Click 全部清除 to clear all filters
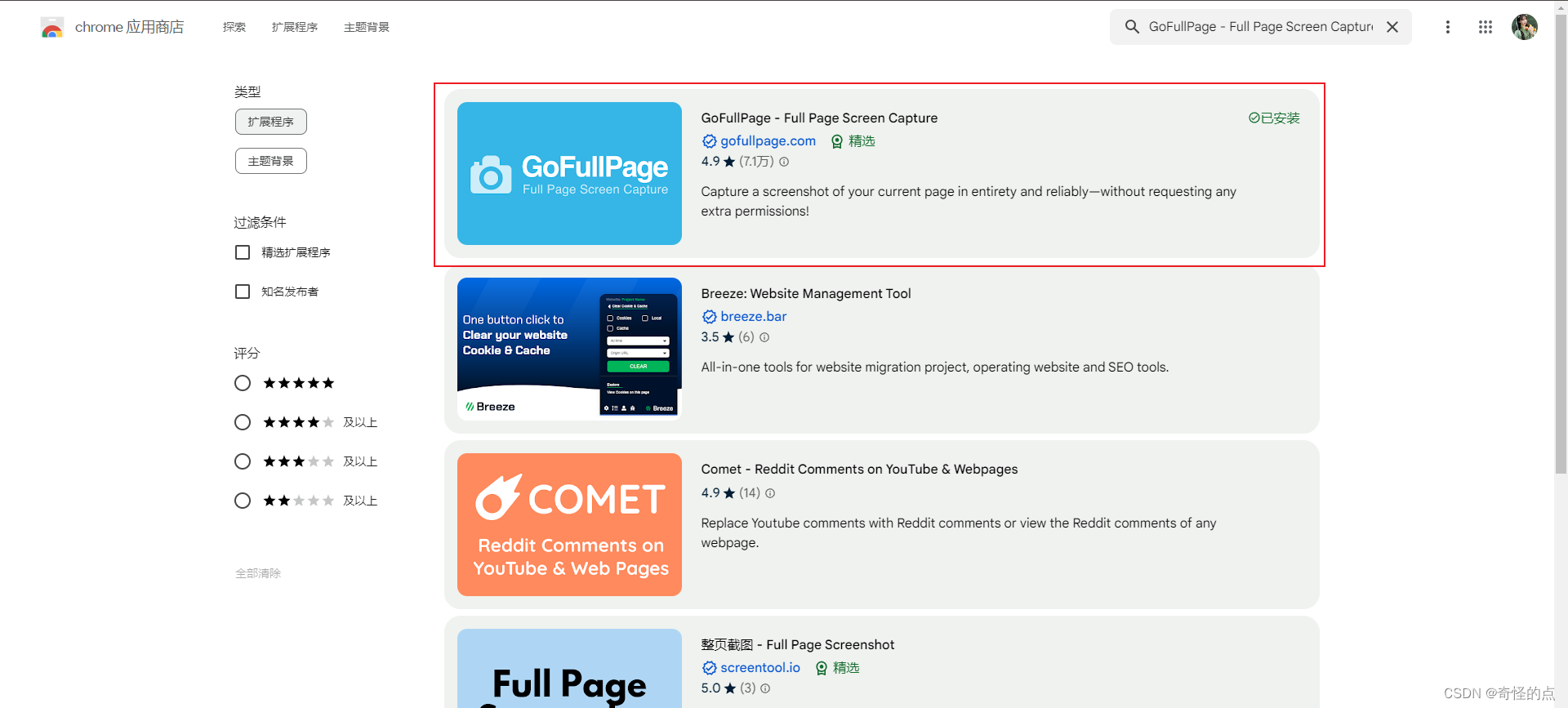This screenshot has width=1568, height=708. point(258,573)
